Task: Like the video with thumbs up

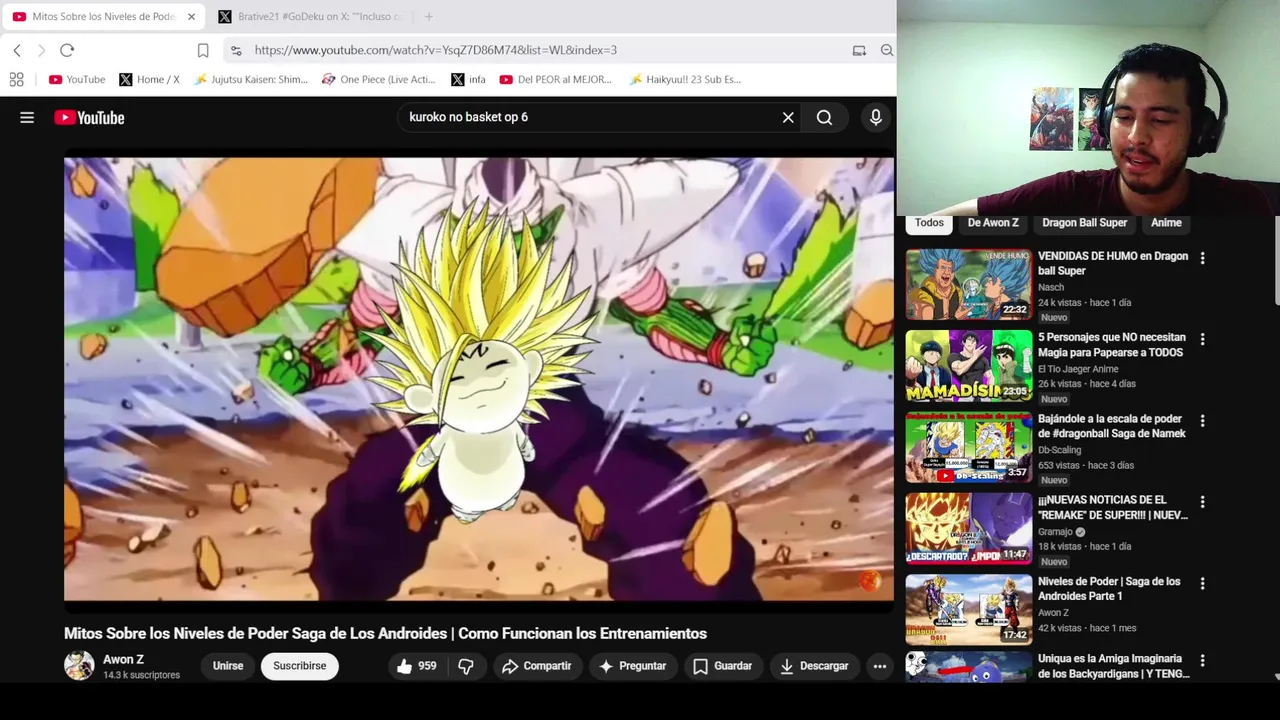Action: coord(417,666)
